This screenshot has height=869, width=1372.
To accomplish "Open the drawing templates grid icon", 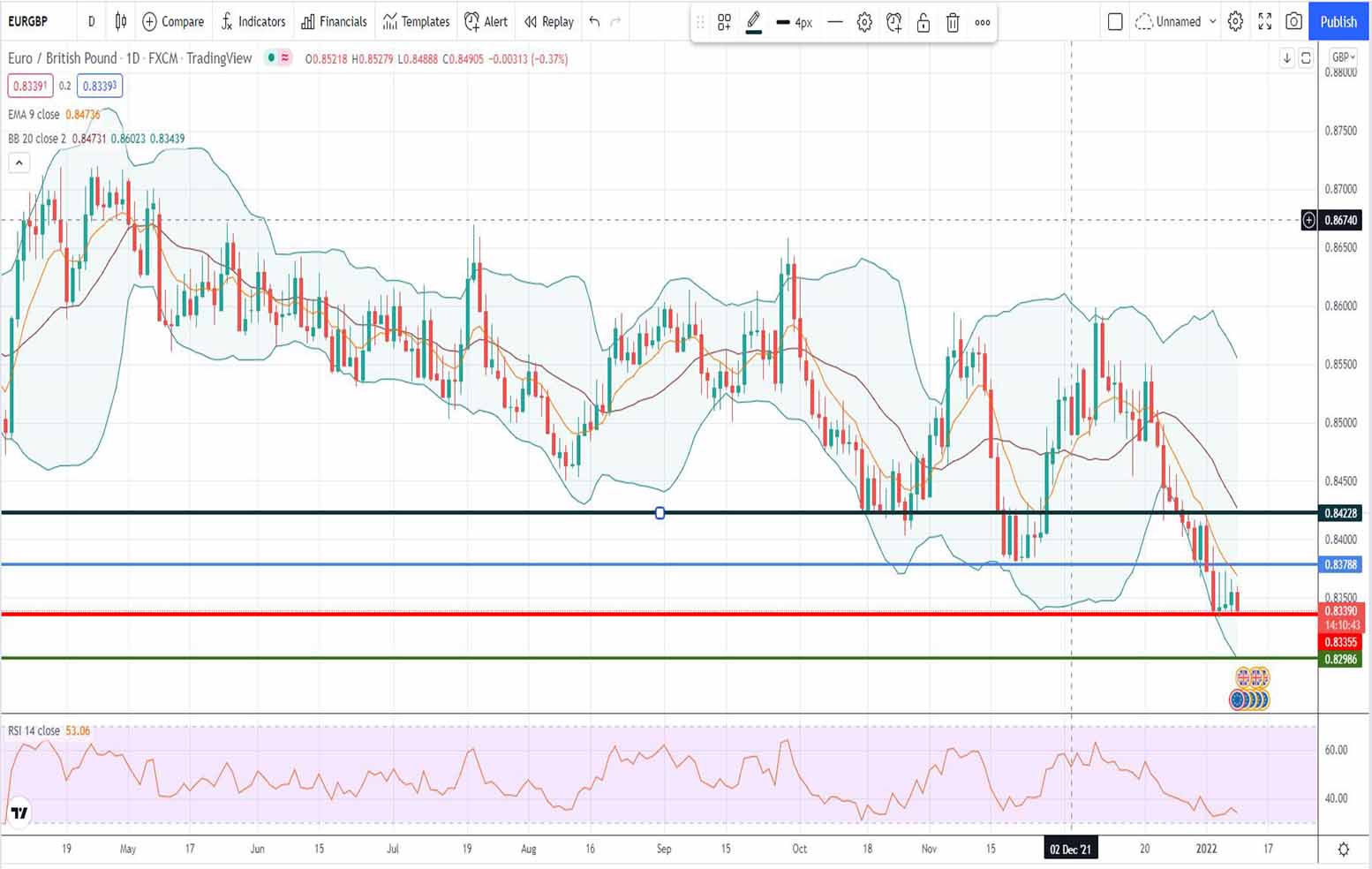I will [x=724, y=23].
